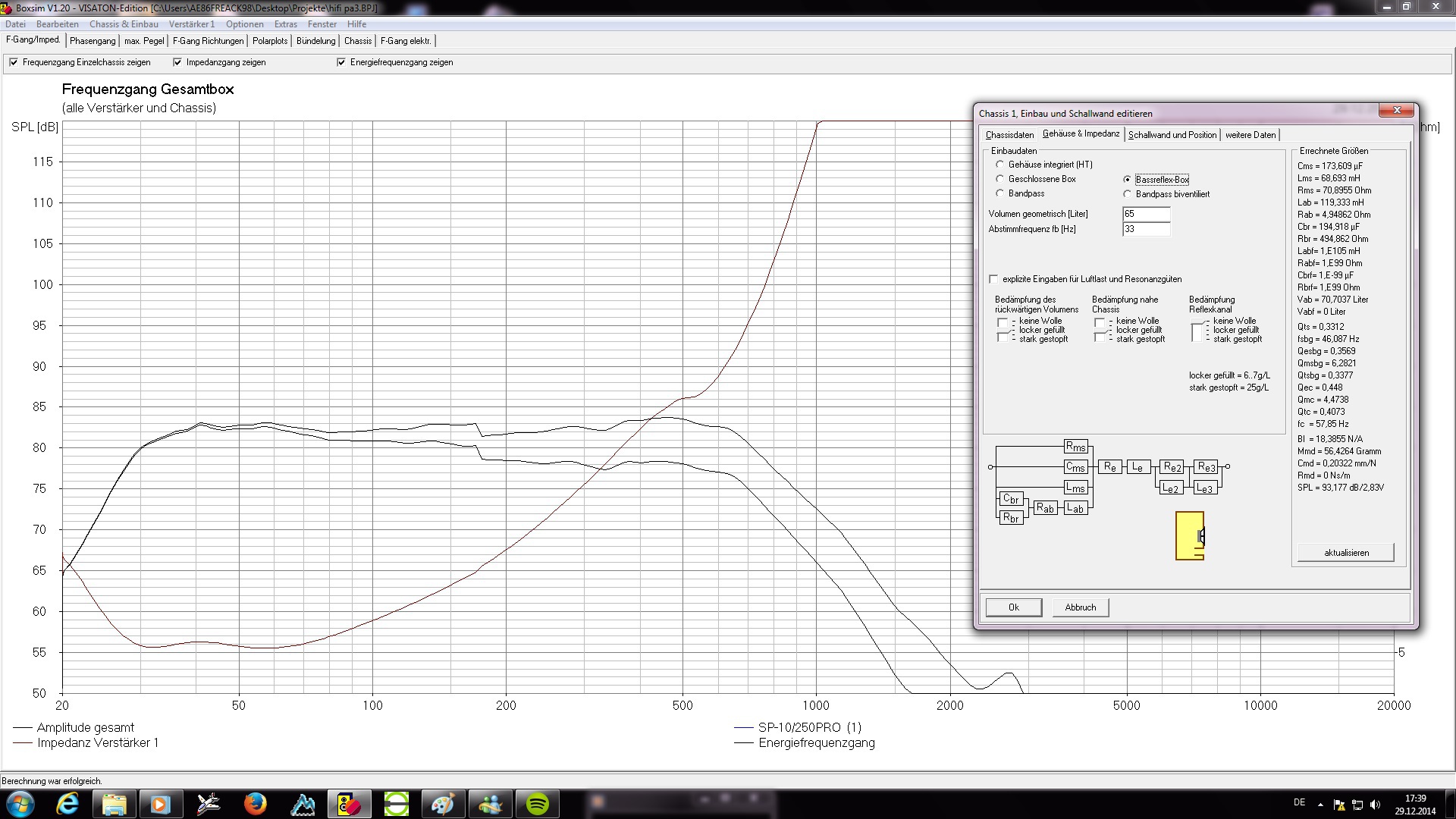Click the Bedämpfung Reflexkanal slider
The width and height of the screenshot is (1456, 819).
[x=1198, y=331]
